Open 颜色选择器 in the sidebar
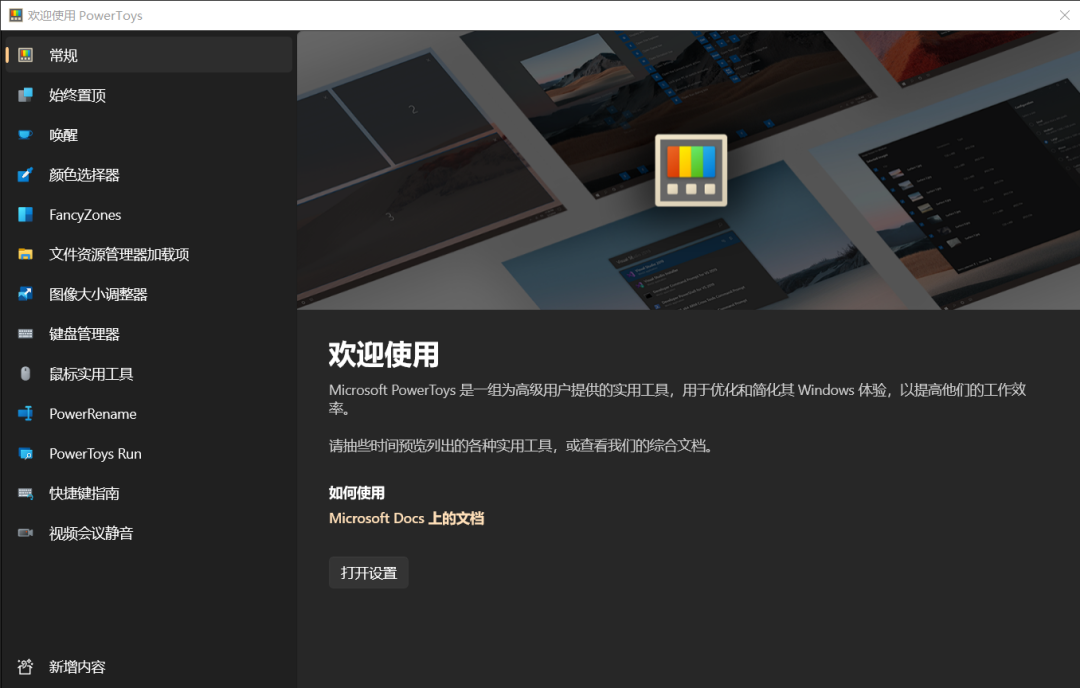The height and width of the screenshot is (688, 1080). pos(149,175)
